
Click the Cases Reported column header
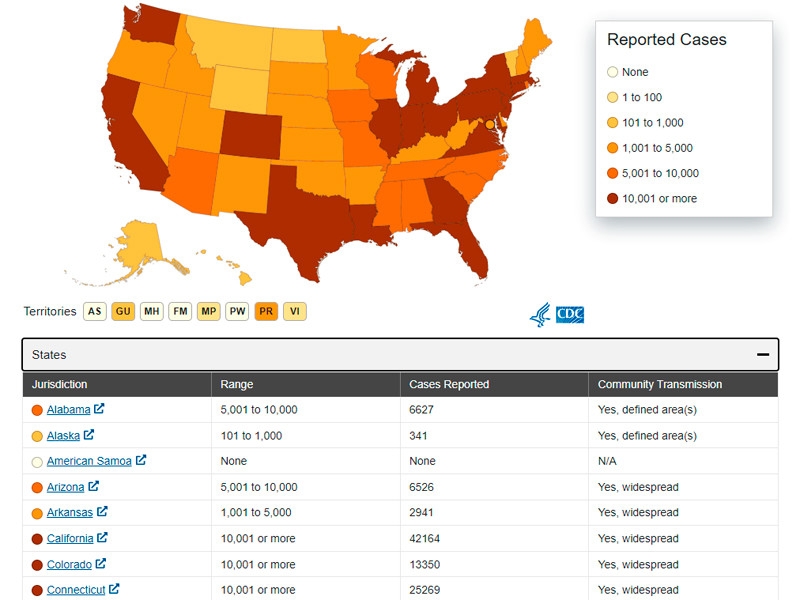[449, 384]
